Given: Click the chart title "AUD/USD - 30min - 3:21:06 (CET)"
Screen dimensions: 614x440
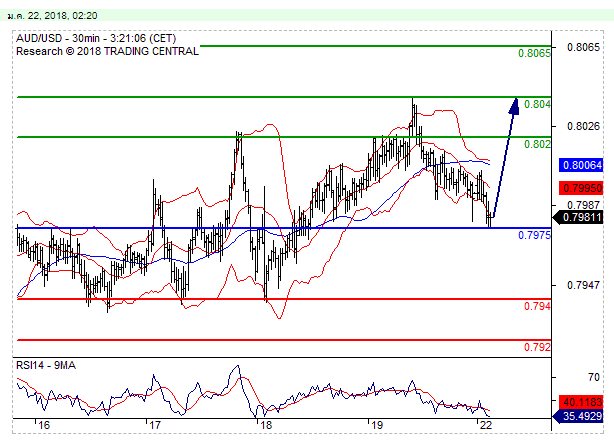Looking at the screenshot, I should tap(96, 38).
